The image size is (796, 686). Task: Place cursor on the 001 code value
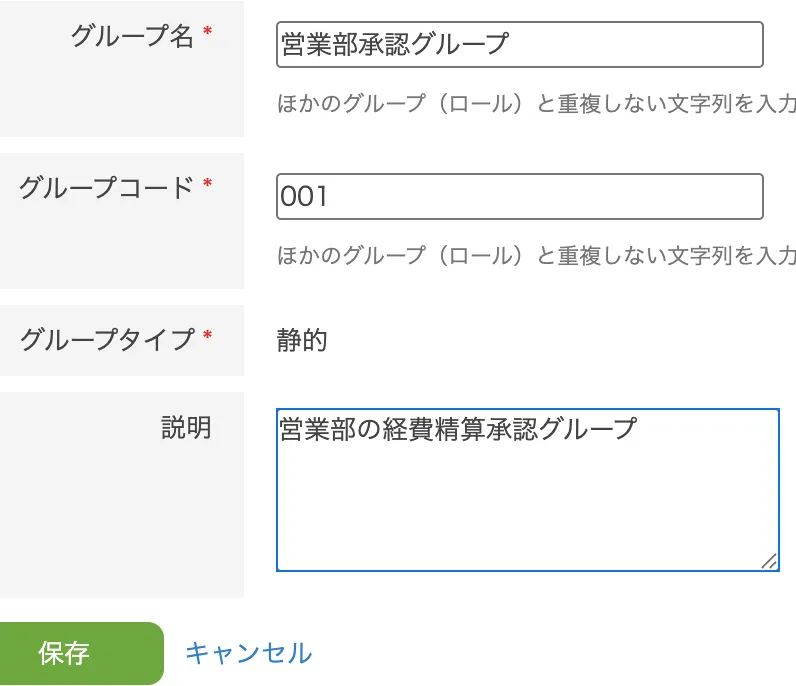304,196
